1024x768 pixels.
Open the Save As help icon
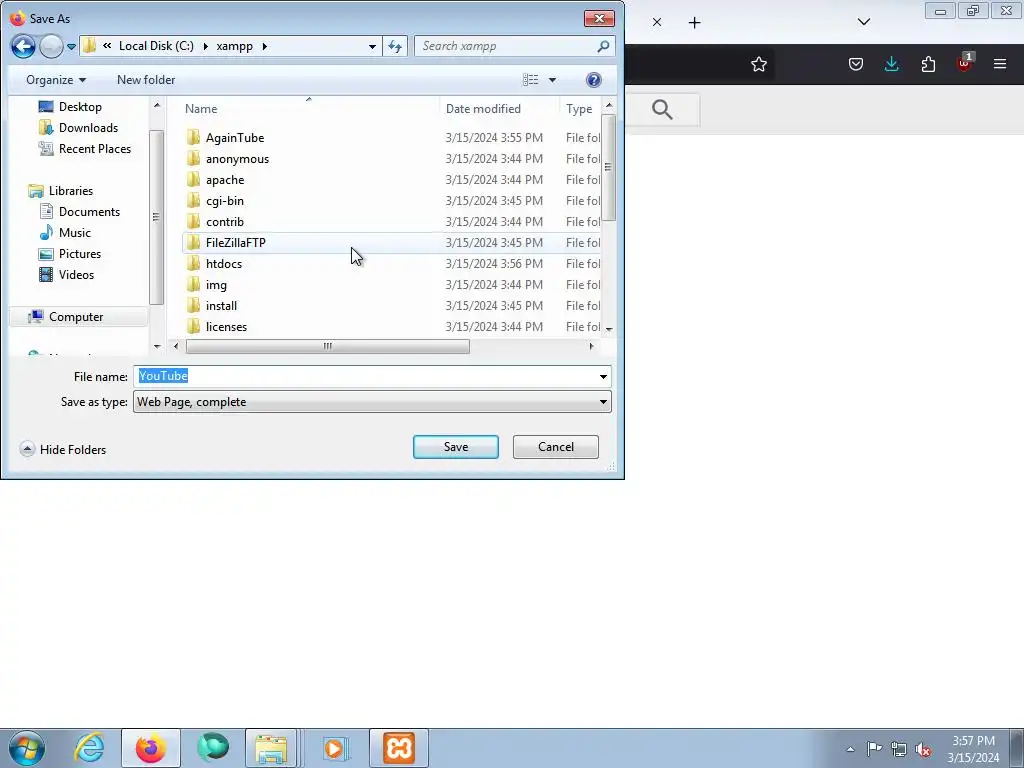(x=594, y=80)
